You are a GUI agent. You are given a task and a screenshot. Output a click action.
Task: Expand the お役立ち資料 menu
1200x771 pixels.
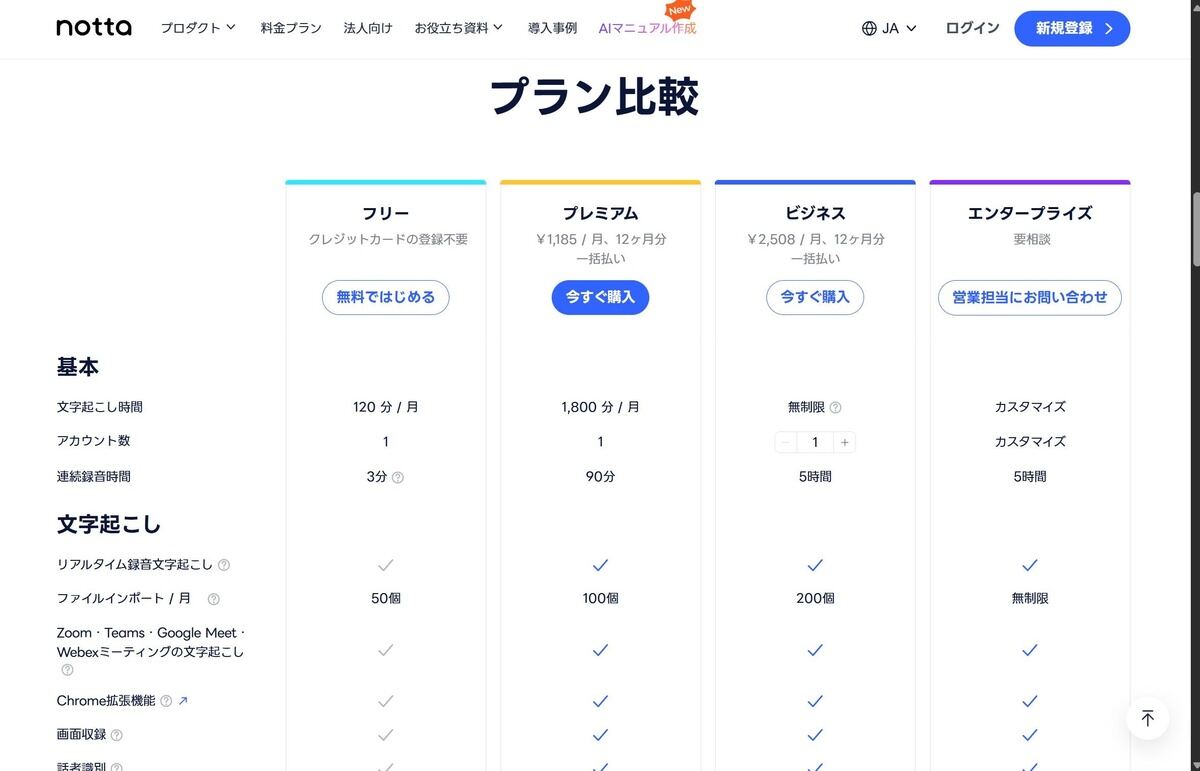[459, 28]
